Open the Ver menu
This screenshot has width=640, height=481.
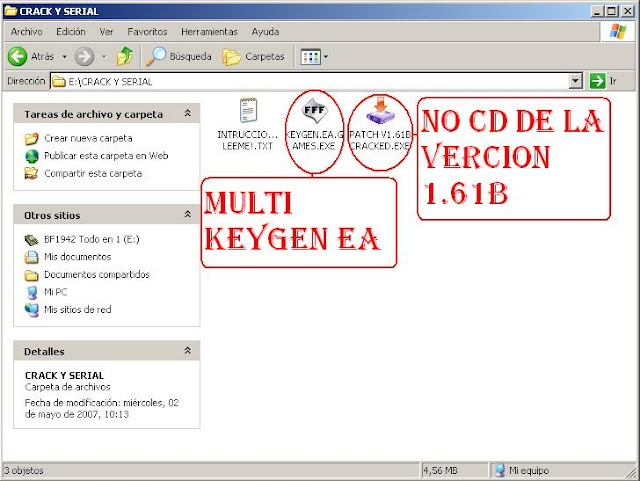(x=106, y=32)
